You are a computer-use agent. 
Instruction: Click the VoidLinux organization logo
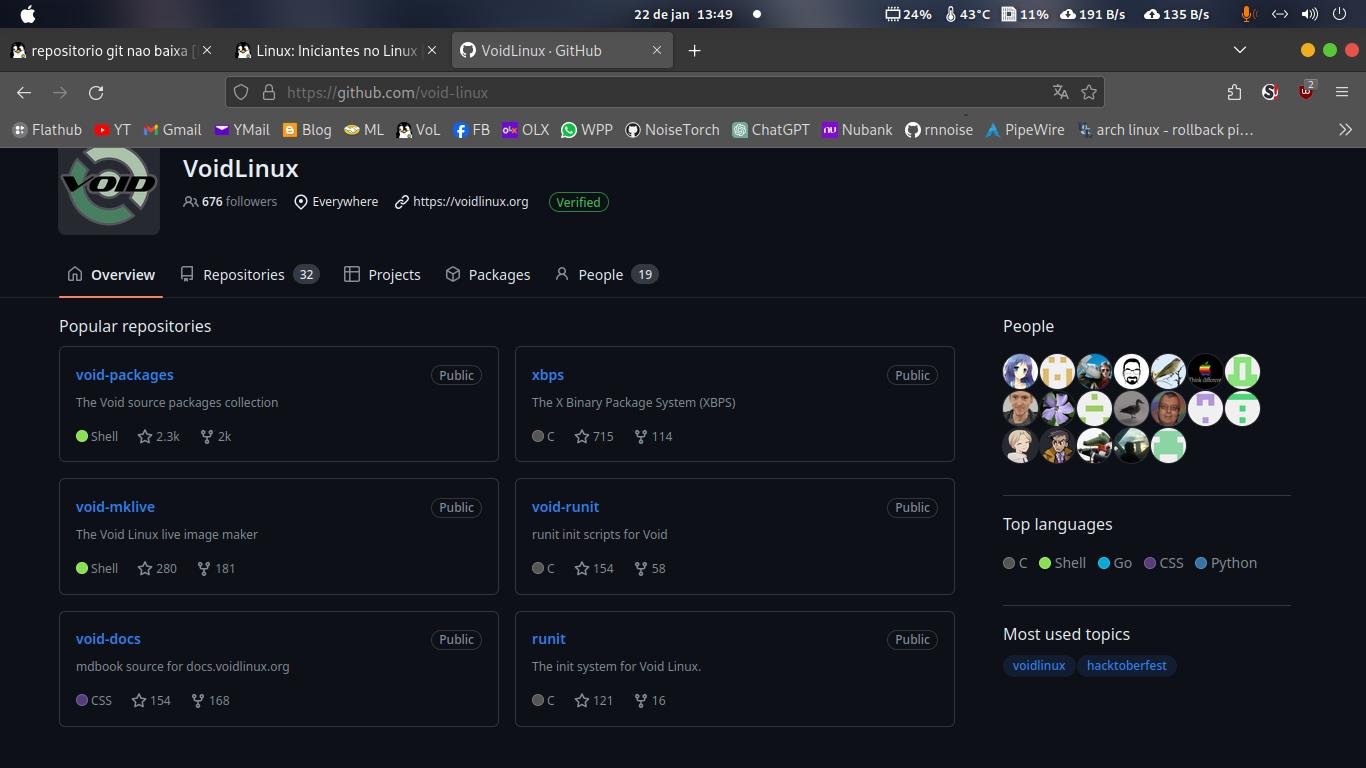pos(109,190)
